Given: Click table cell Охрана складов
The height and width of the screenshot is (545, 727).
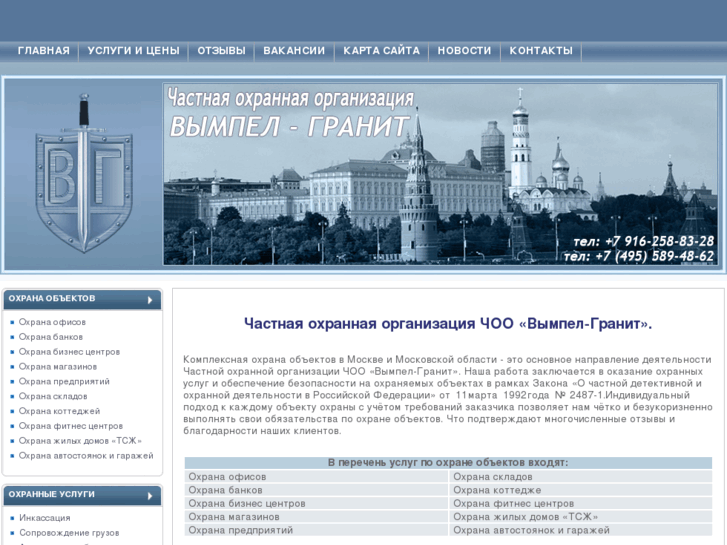Looking at the screenshot, I should 580,476.
